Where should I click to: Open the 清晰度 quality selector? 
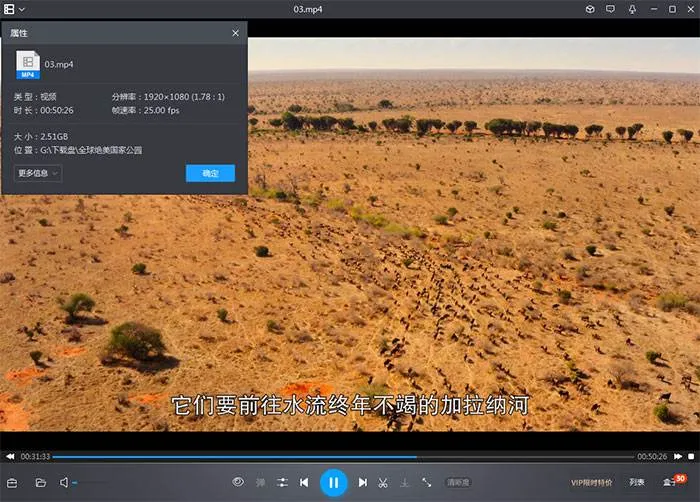458,482
